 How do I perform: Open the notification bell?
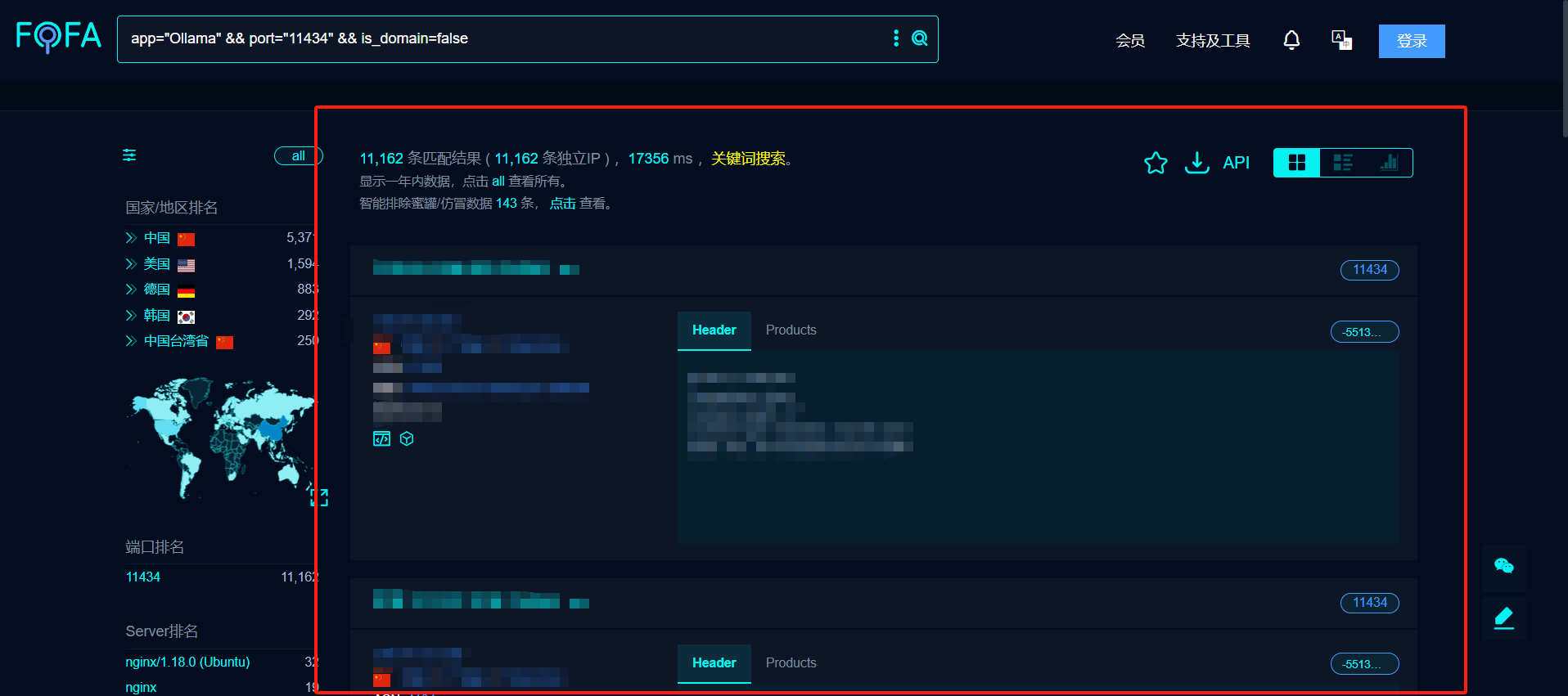click(x=1291, y=40)
